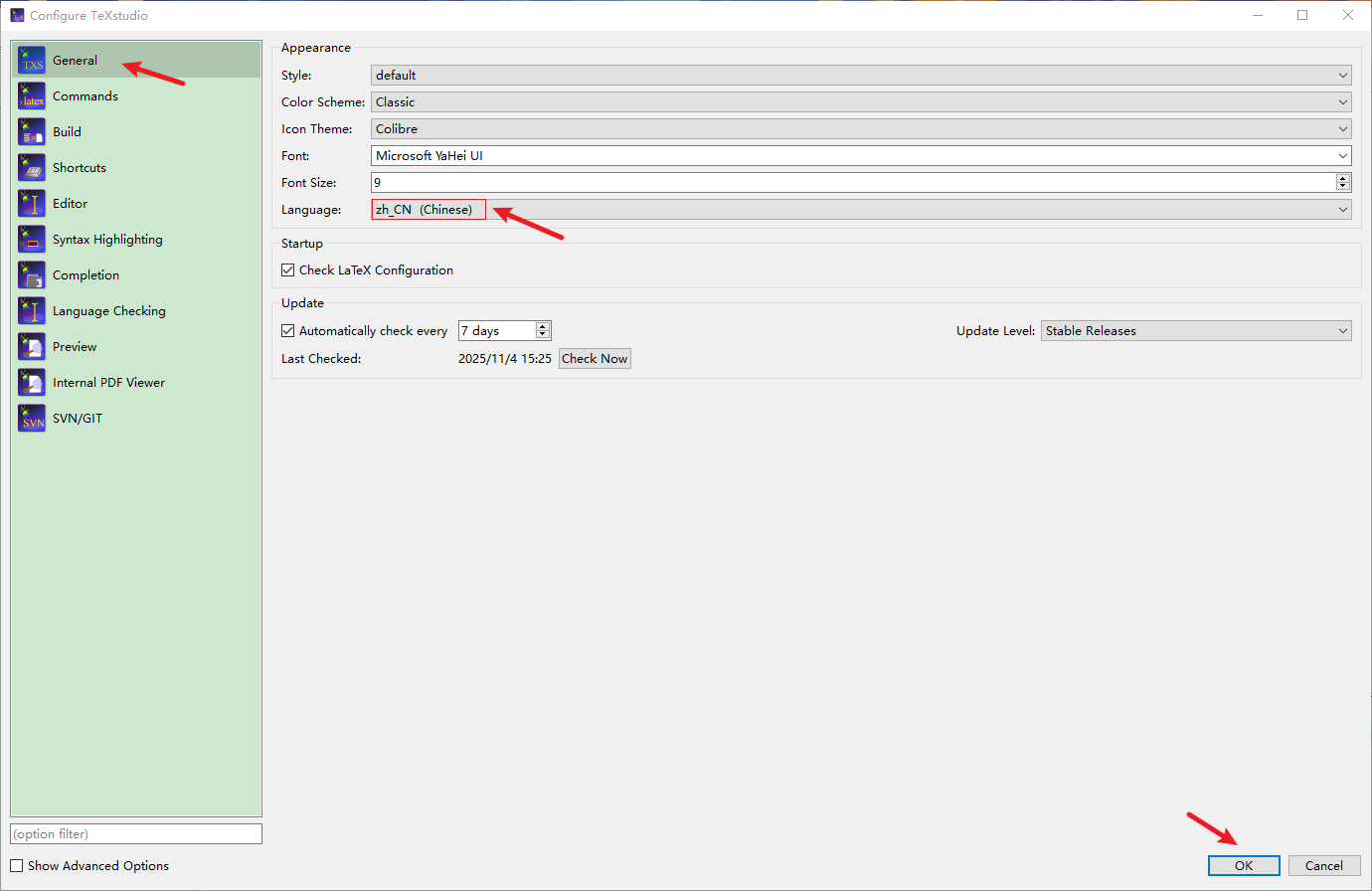Click the Preview category icon
1372x891 pixels.
tap(32, 347)
